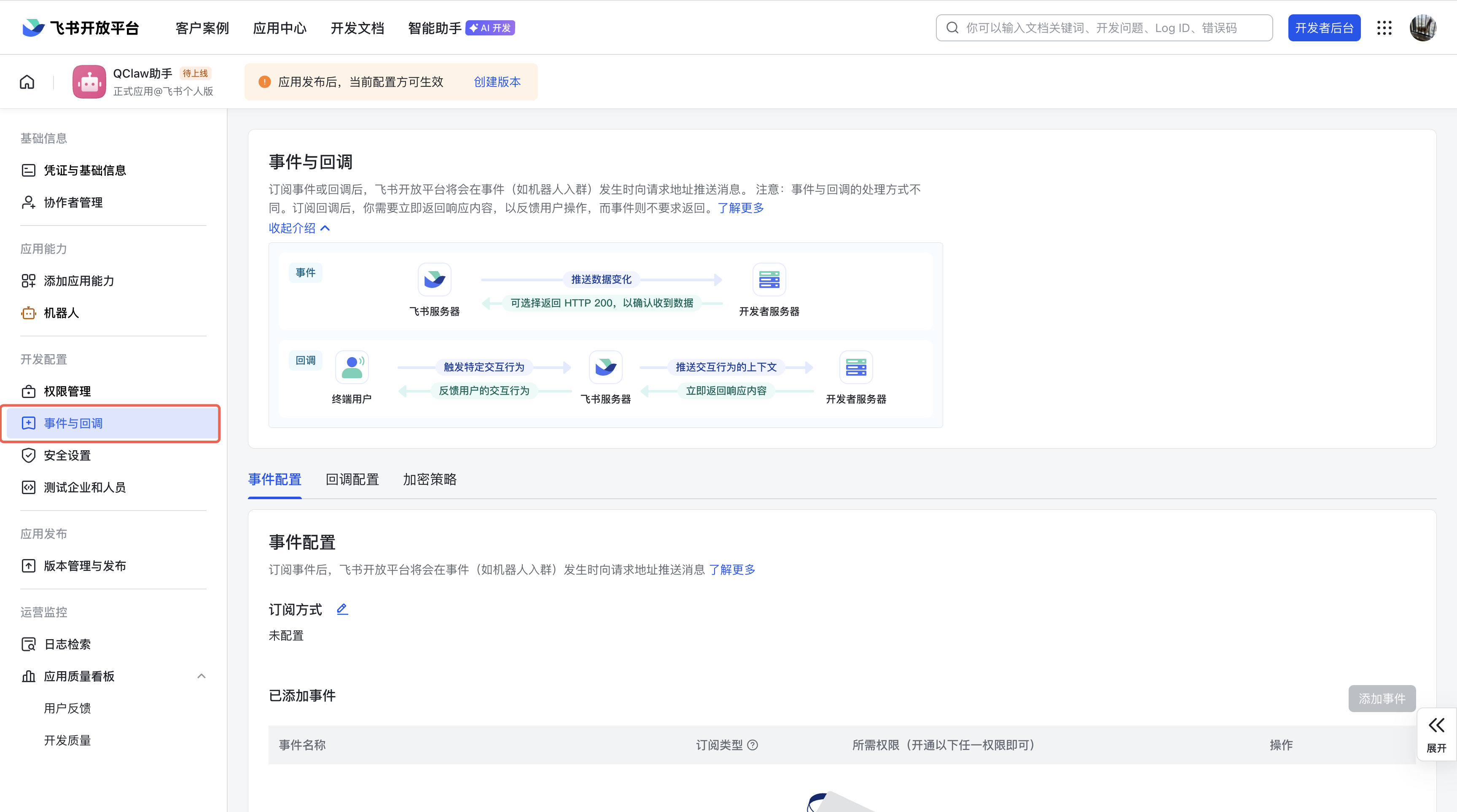Open the home icon in sidebar
1457x812 pixels.
[27, 81]
